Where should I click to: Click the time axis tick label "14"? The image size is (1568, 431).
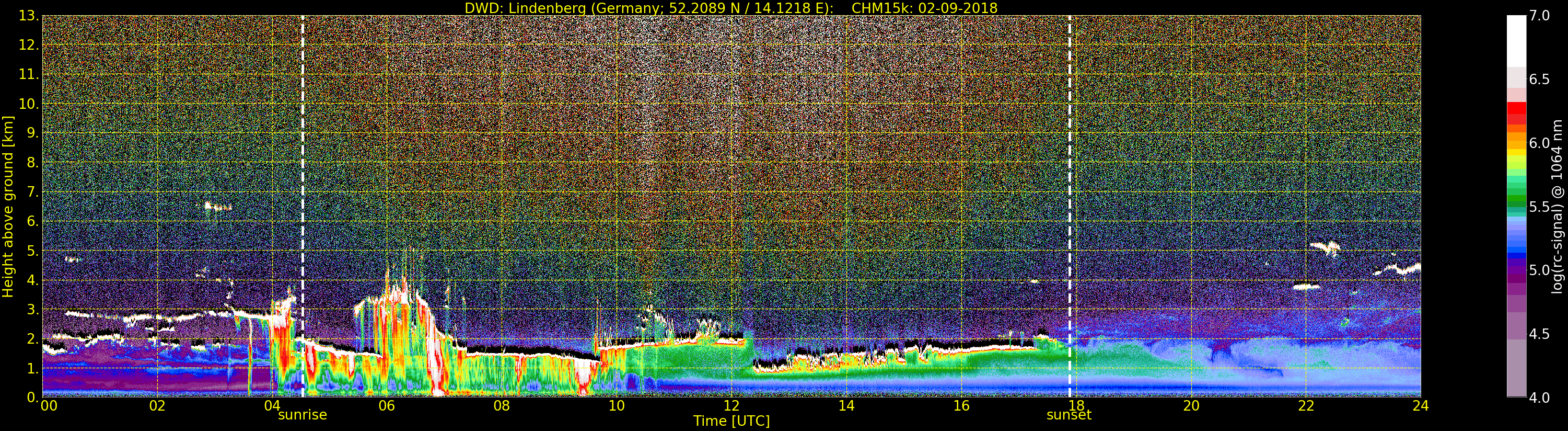pos(846,406)
